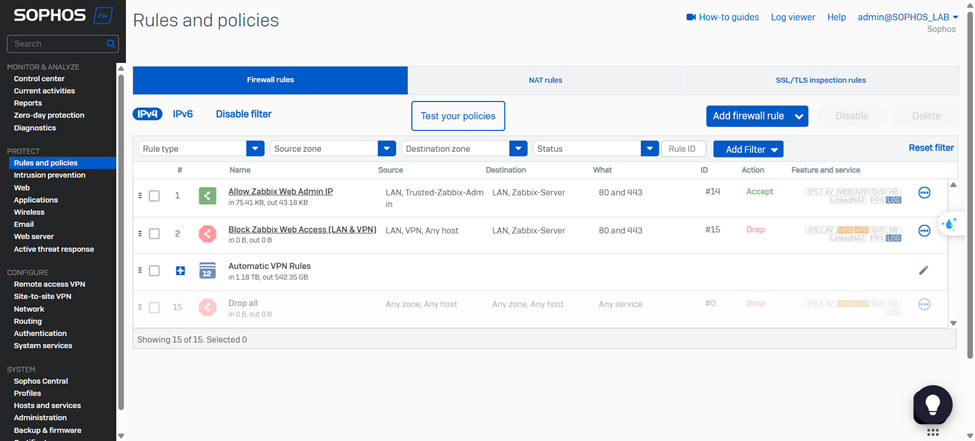Screen dimensions: 975x441
Task: Click the Rule ID input field
Action: pos(684,149)
